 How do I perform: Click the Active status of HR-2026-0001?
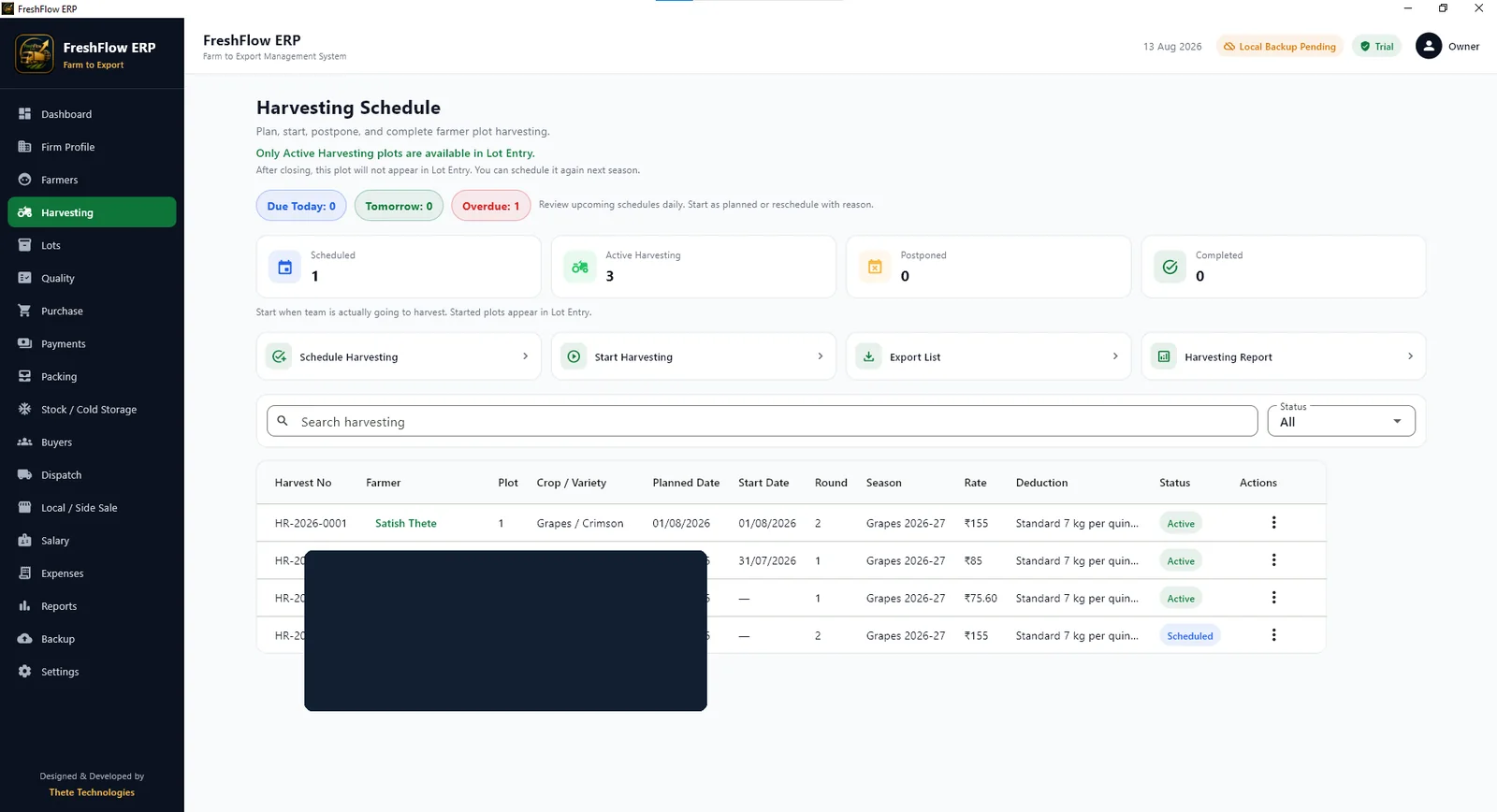tap(1181, 523)
